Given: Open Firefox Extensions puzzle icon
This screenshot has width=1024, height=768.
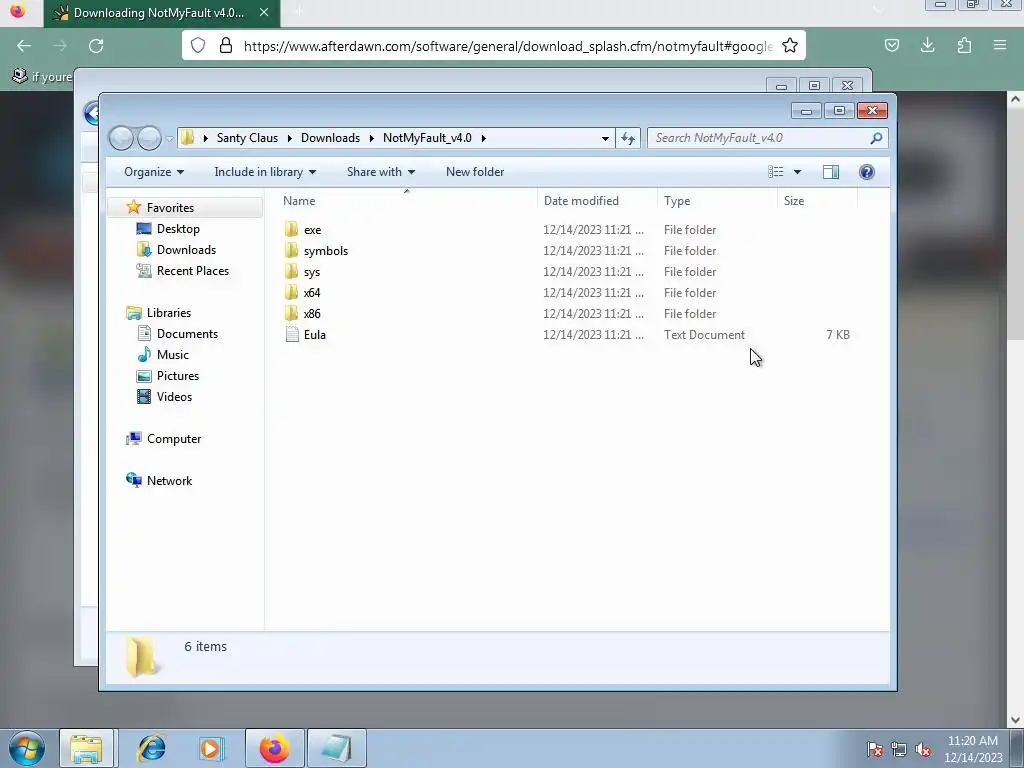Looking at the screenshot, I should [964, 45].
